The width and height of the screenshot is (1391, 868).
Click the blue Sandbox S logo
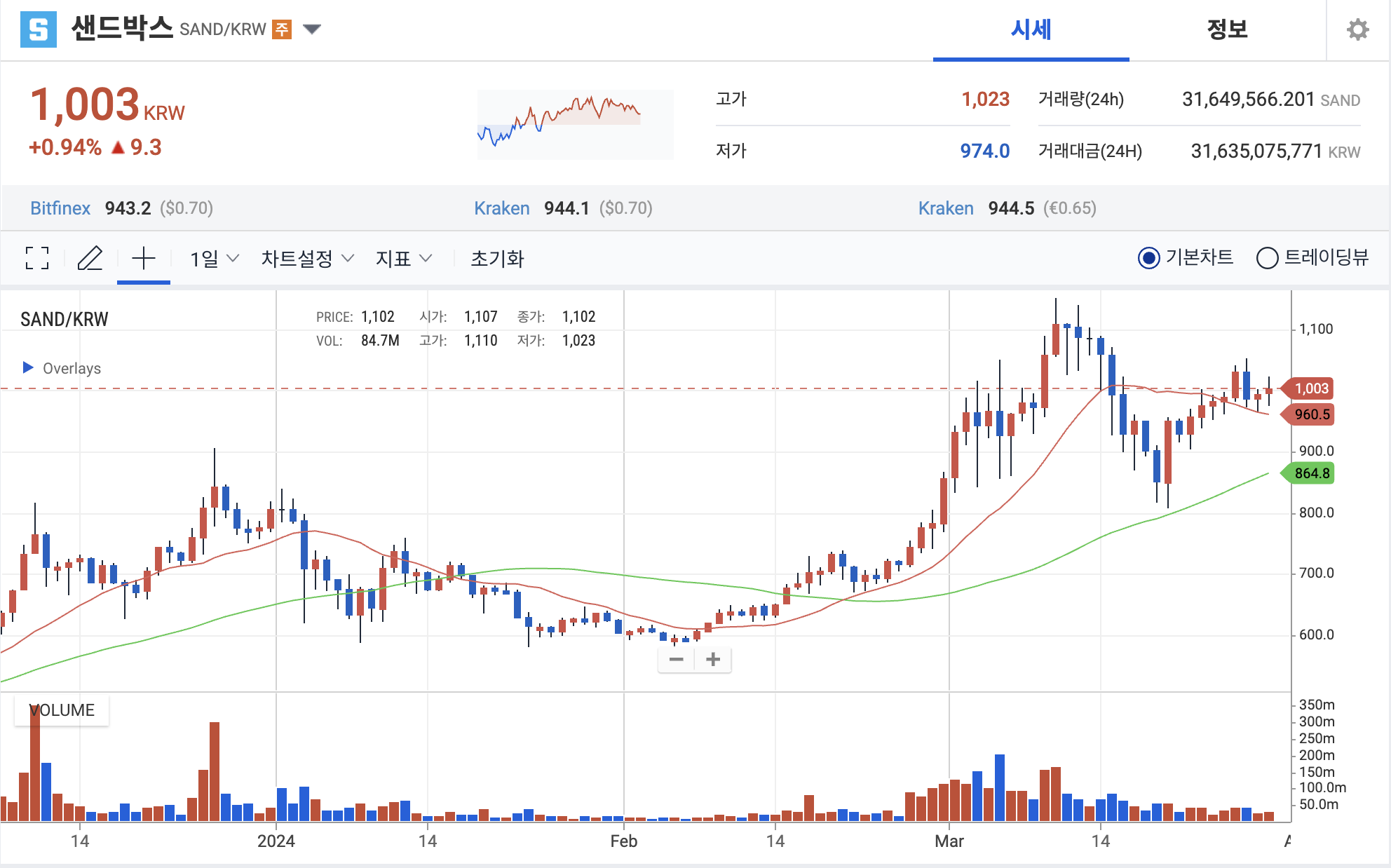coord(39,29)
